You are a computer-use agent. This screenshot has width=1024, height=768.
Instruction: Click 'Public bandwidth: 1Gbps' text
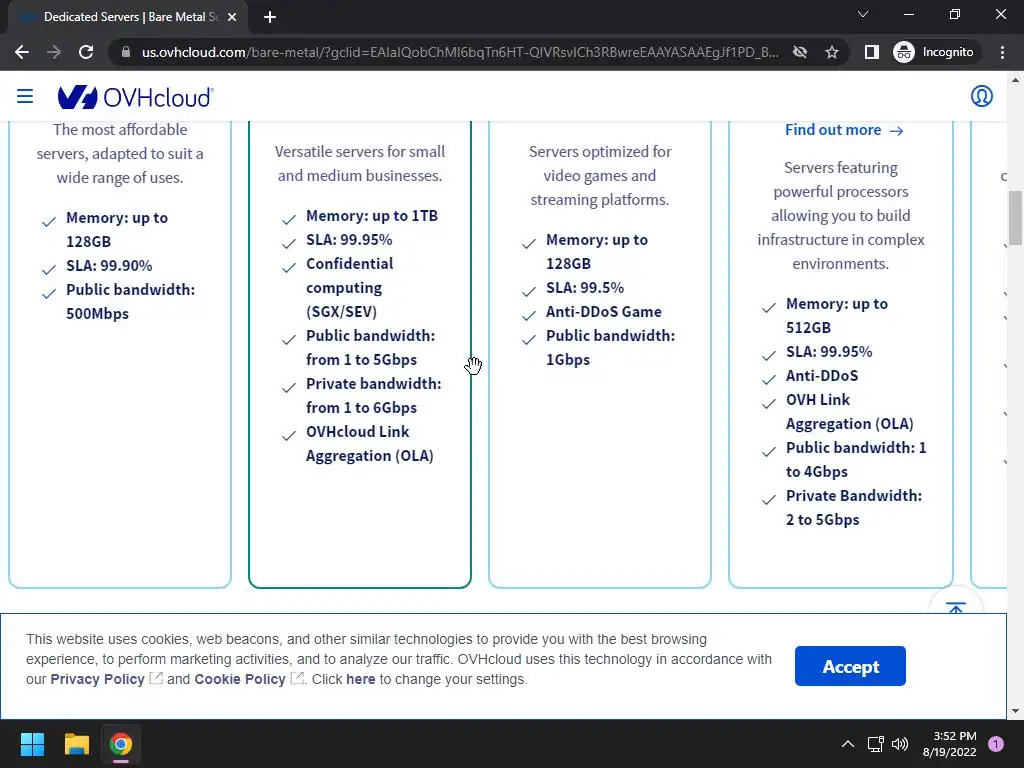point(610,347)
